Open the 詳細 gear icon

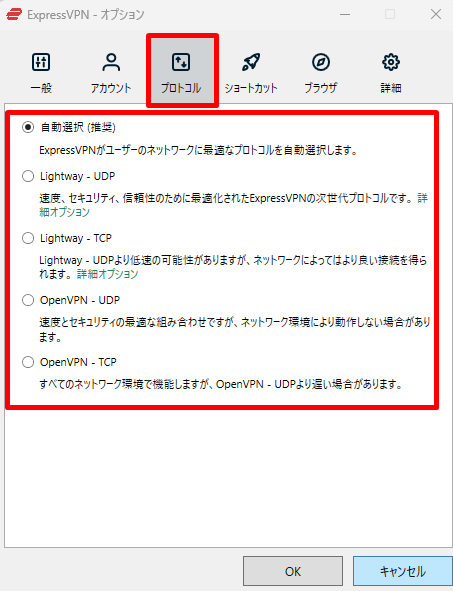(391, 62)
